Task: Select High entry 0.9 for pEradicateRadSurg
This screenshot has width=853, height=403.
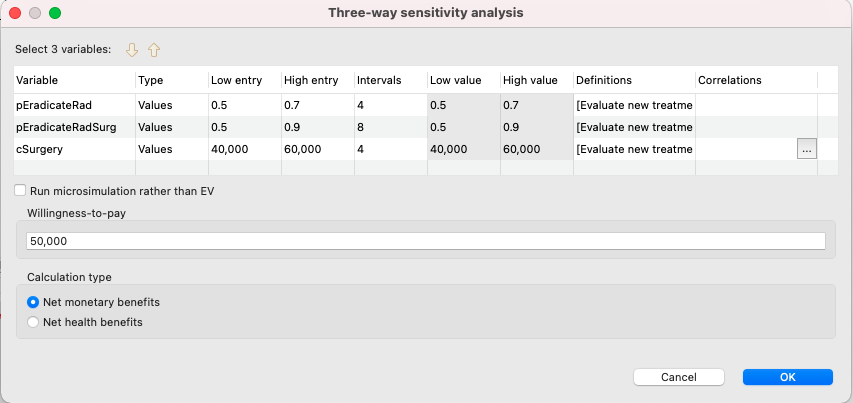Action: [x=318, y=127]
